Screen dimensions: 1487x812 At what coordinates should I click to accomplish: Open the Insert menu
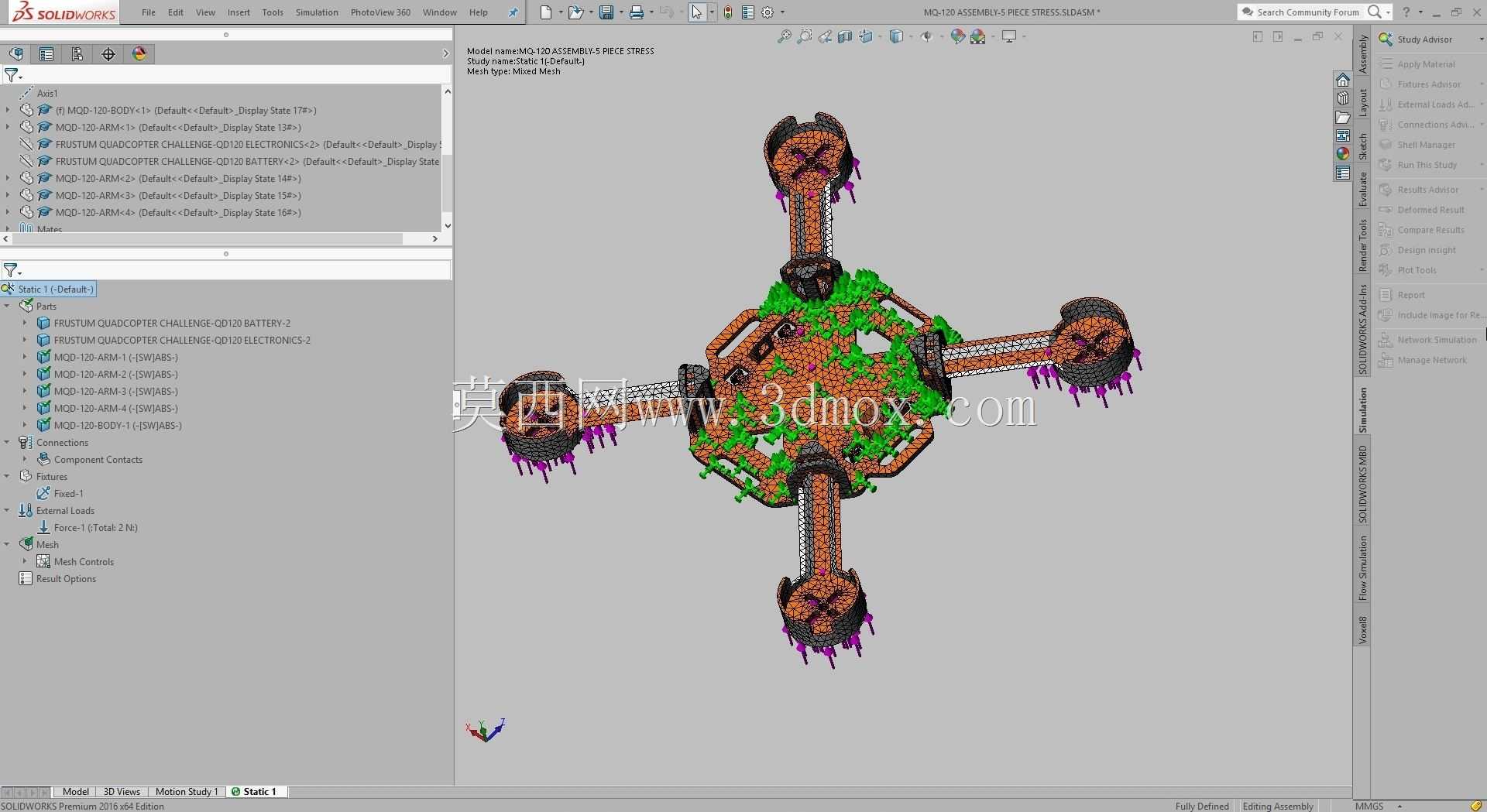tap(239, 12)
